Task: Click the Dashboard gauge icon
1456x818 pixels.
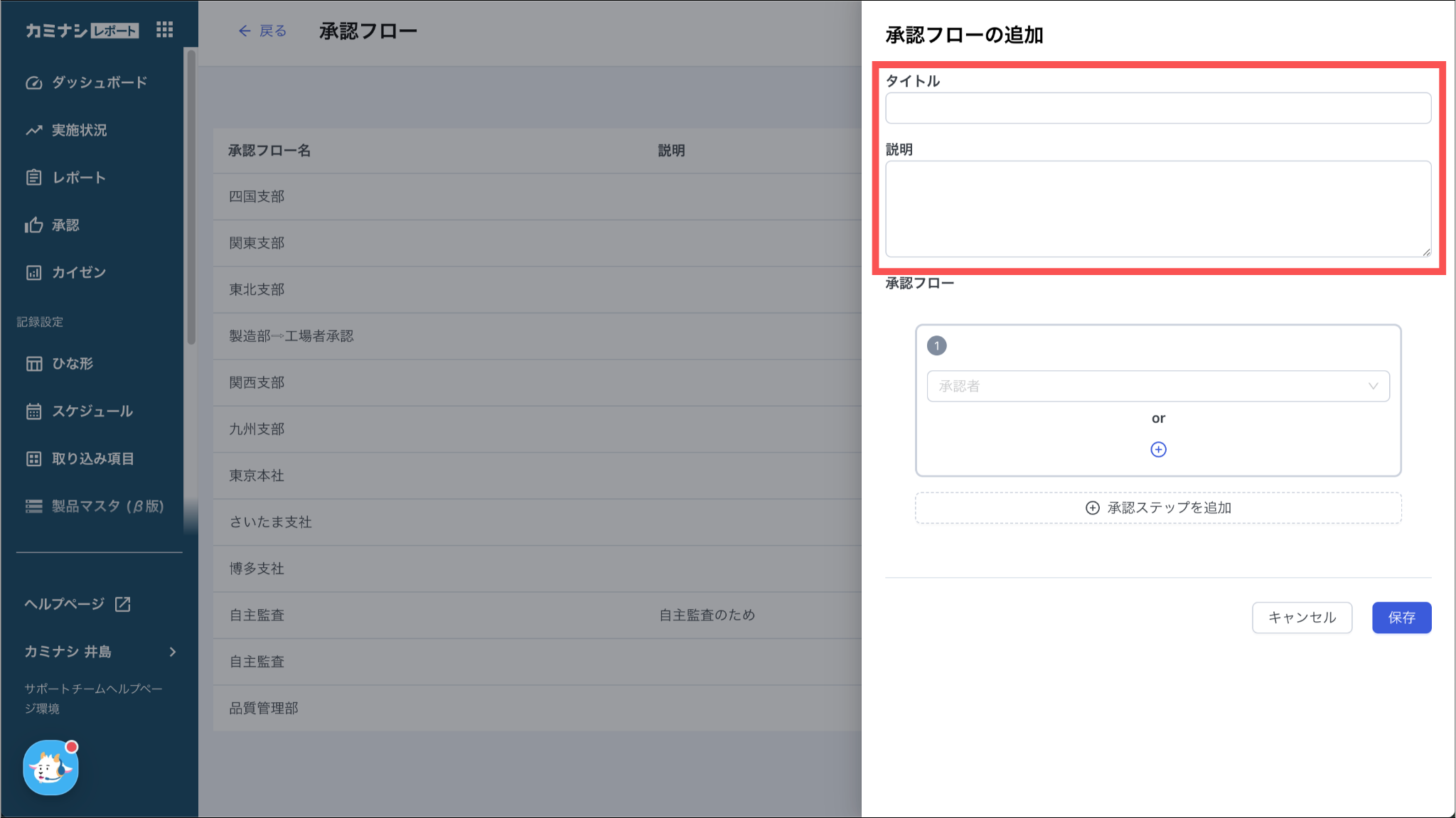Action: (x=33, y=83)
